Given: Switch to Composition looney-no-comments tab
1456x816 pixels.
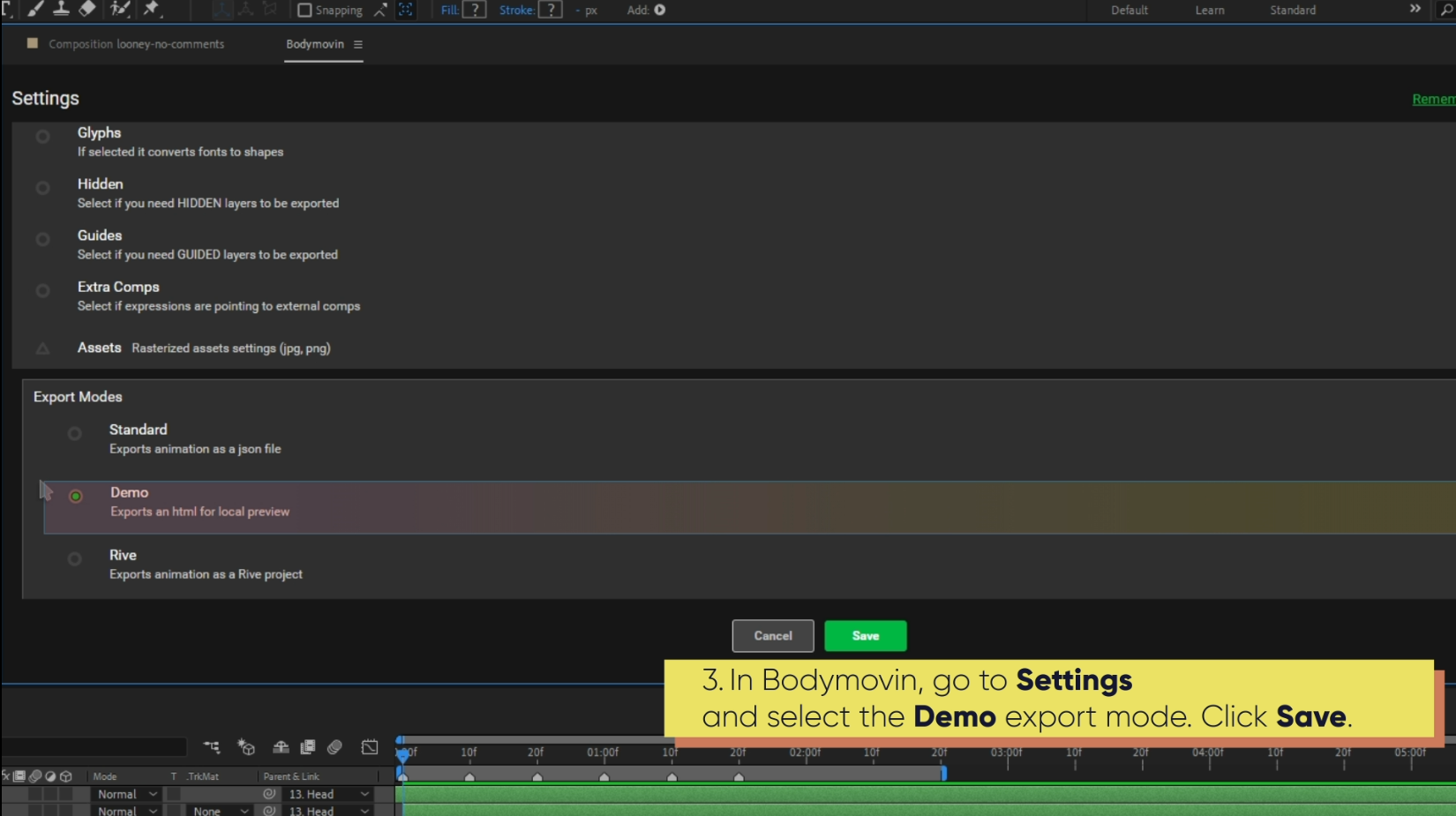Looking at the screenshot, I should (136, 44).
